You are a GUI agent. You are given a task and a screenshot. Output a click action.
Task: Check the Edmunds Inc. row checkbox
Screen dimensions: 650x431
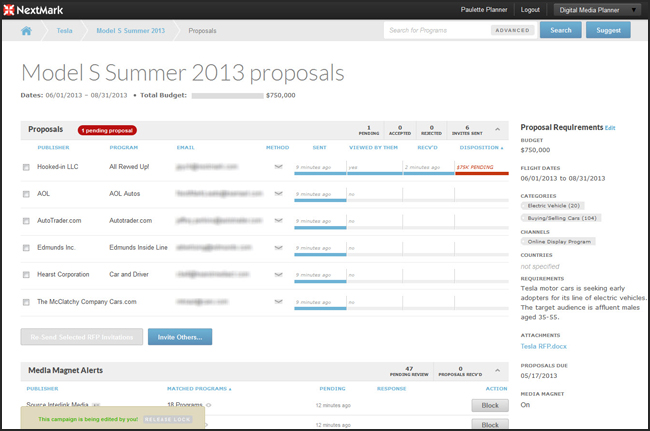[x=26, y=248]
